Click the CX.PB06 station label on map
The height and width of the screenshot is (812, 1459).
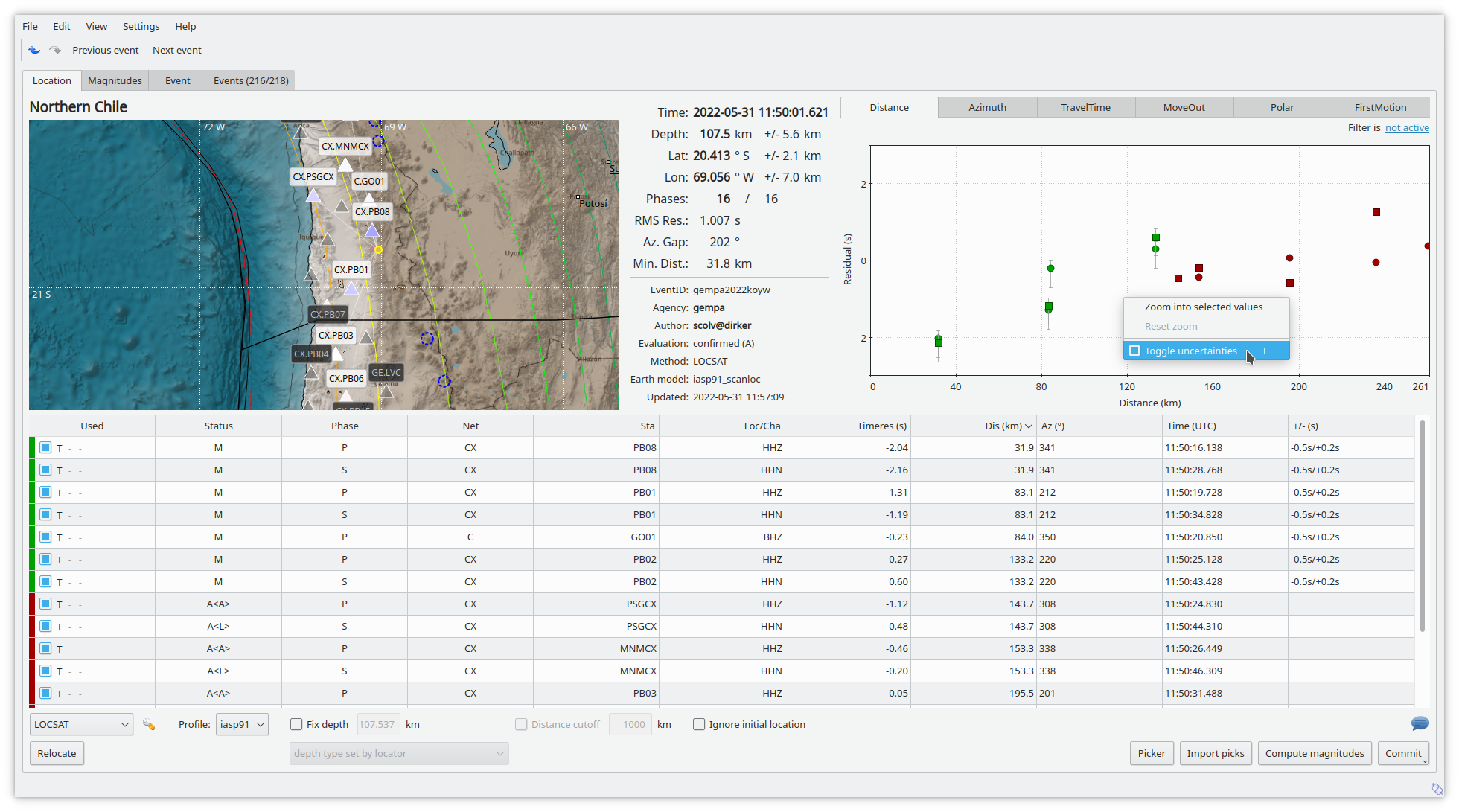pos(346,378)
